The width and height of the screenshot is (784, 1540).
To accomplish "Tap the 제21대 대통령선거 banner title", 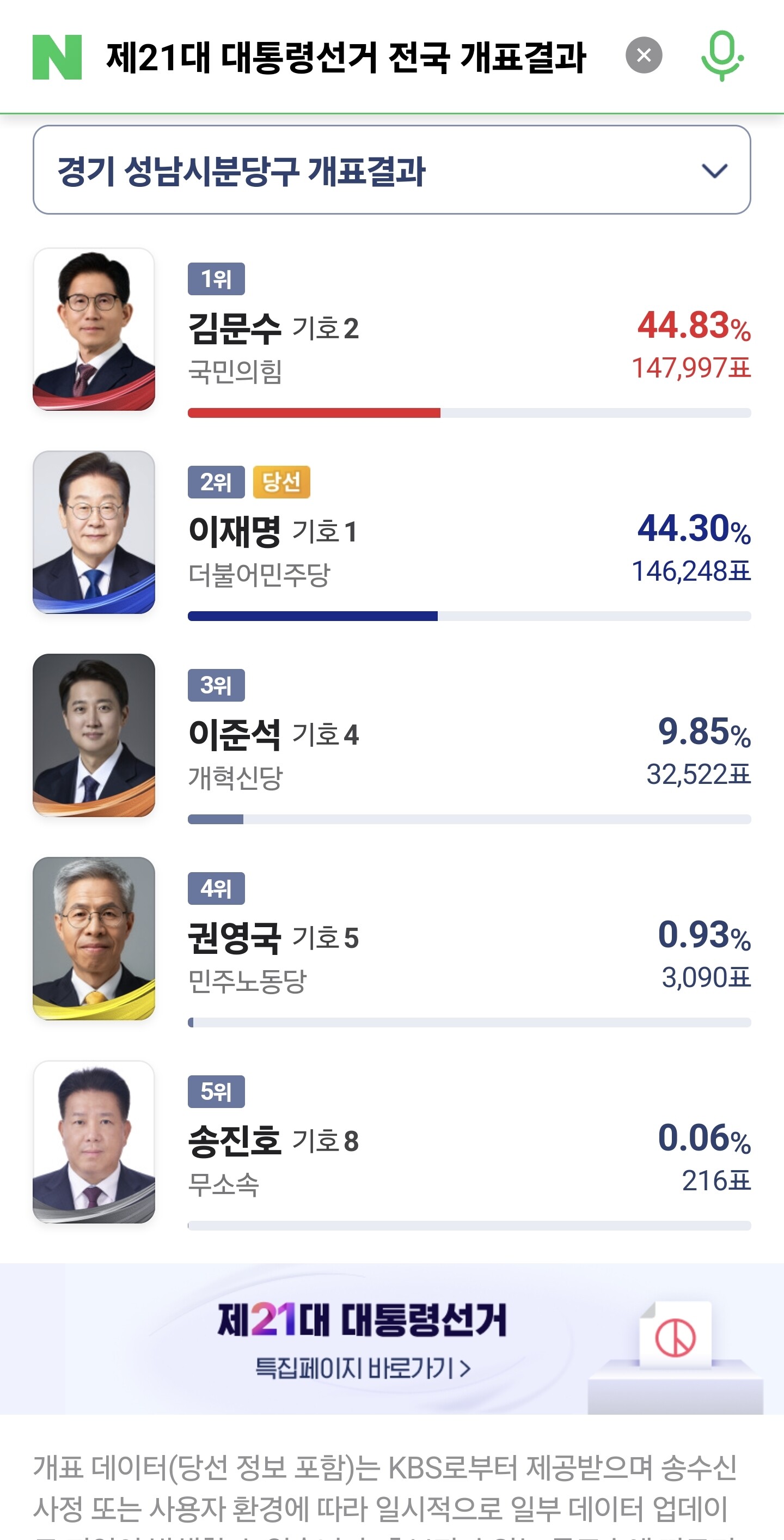I will coord(362,1320).
